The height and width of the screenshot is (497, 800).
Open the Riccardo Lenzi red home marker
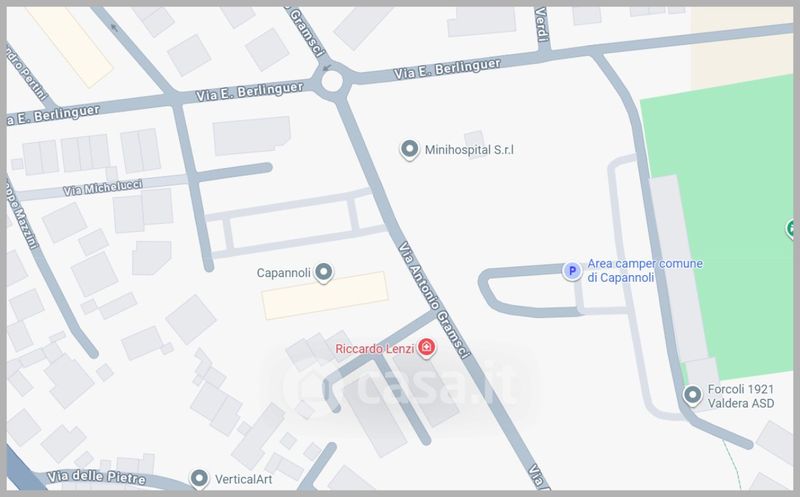427,347
